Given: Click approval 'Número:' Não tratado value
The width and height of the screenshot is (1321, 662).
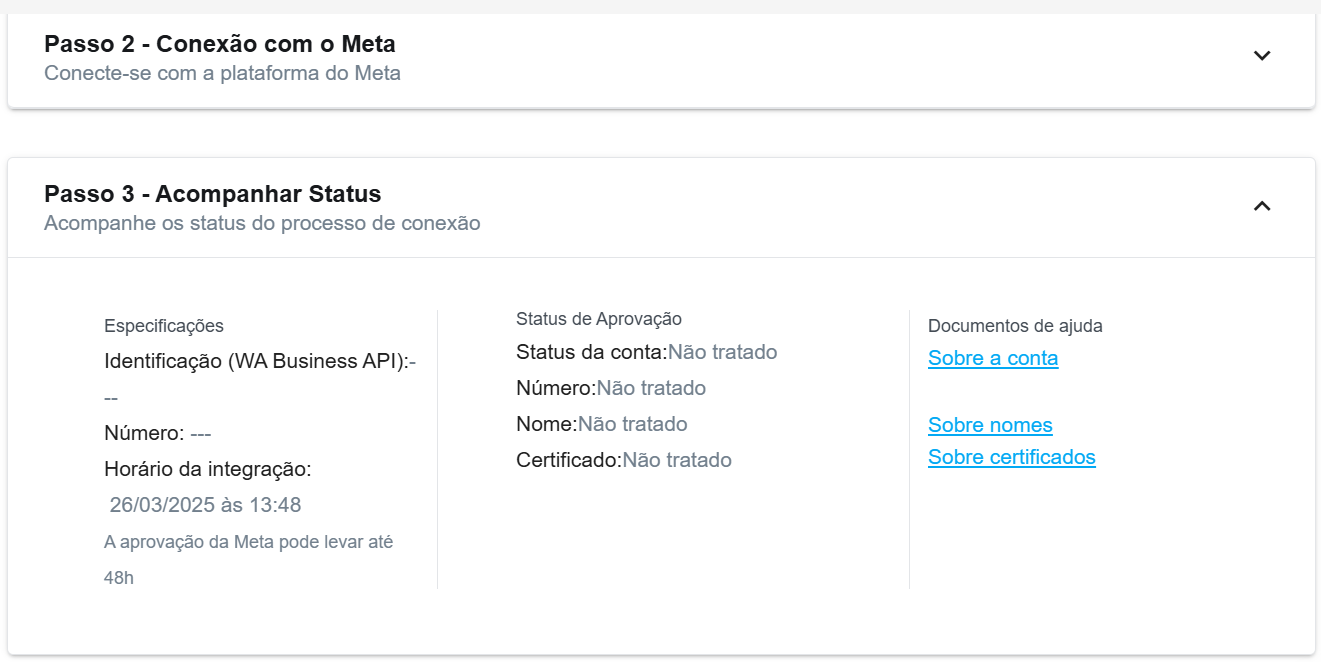Looking at the screenshot, I should point(651,388).
